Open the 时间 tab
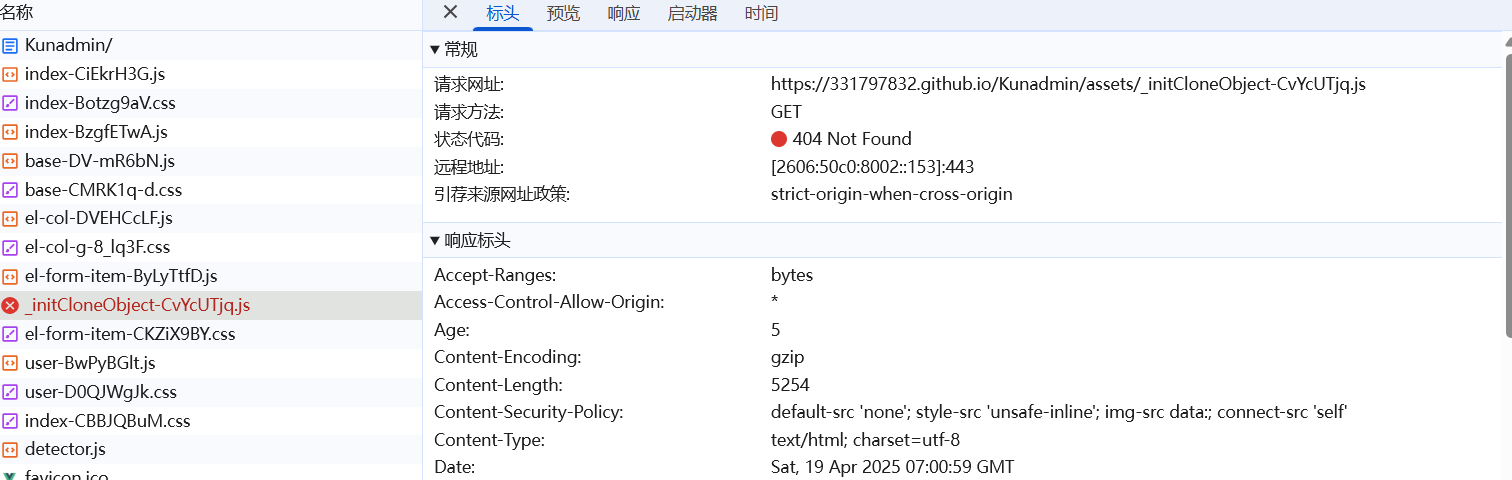Screen dimensions: 1512x480 [x=761, y=13]
